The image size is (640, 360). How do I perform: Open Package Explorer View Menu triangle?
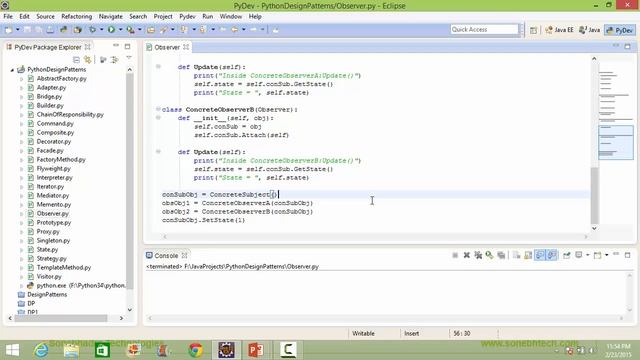pos(129,58)
